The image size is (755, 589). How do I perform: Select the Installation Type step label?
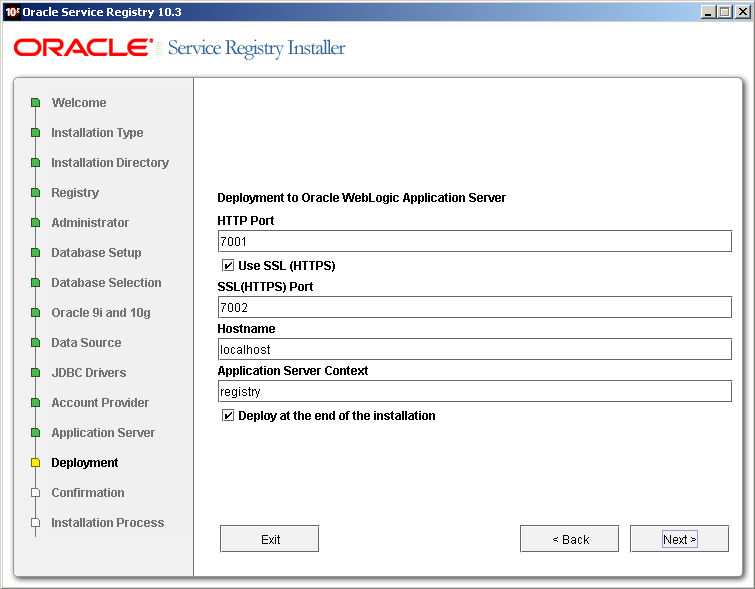(97, 132)
